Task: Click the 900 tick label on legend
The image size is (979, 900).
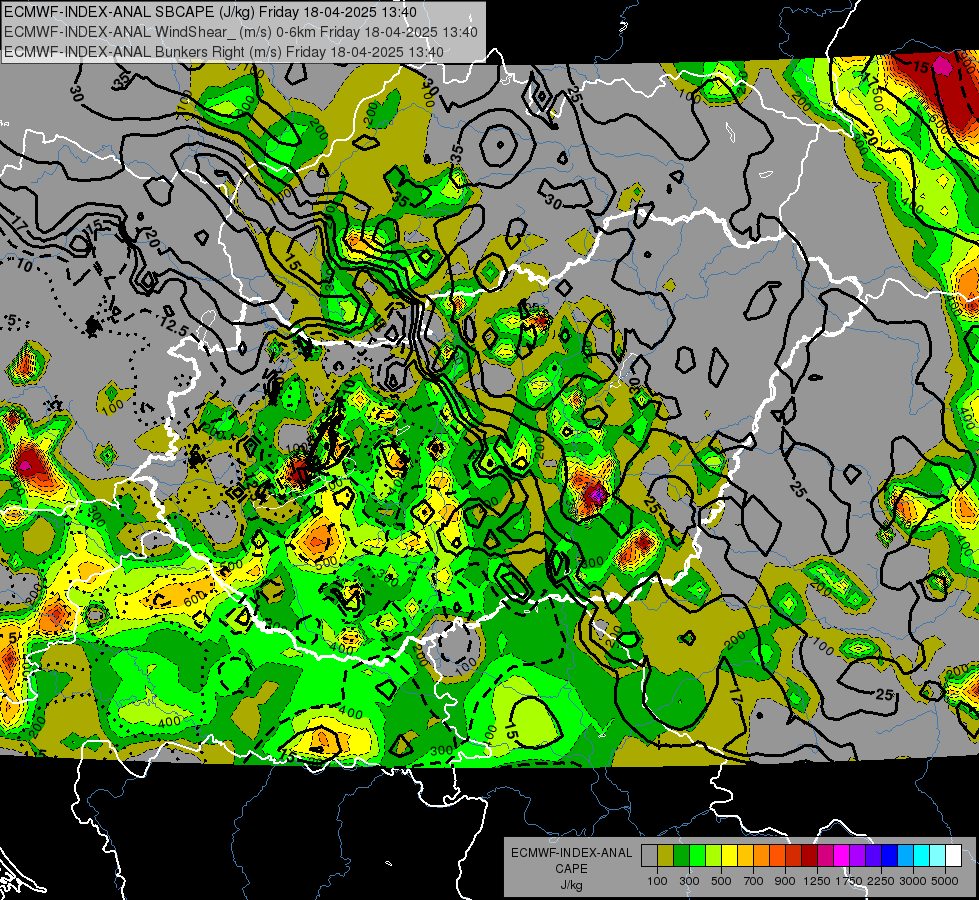Action: coord(785,881)
